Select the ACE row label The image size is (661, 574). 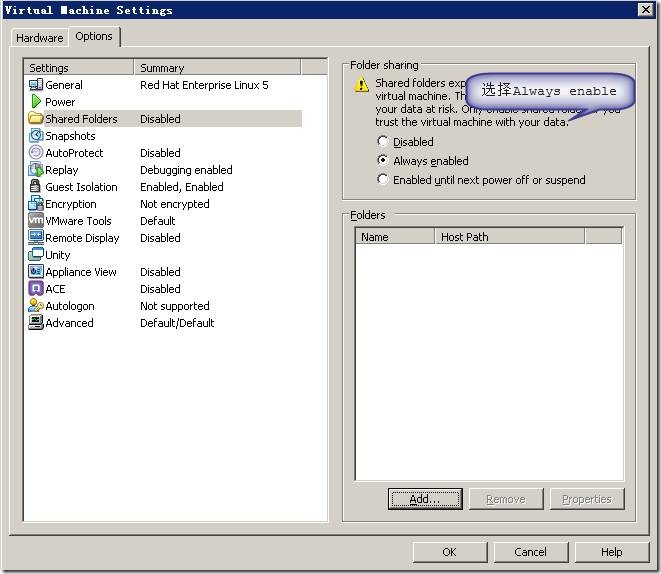coord(55,289)
